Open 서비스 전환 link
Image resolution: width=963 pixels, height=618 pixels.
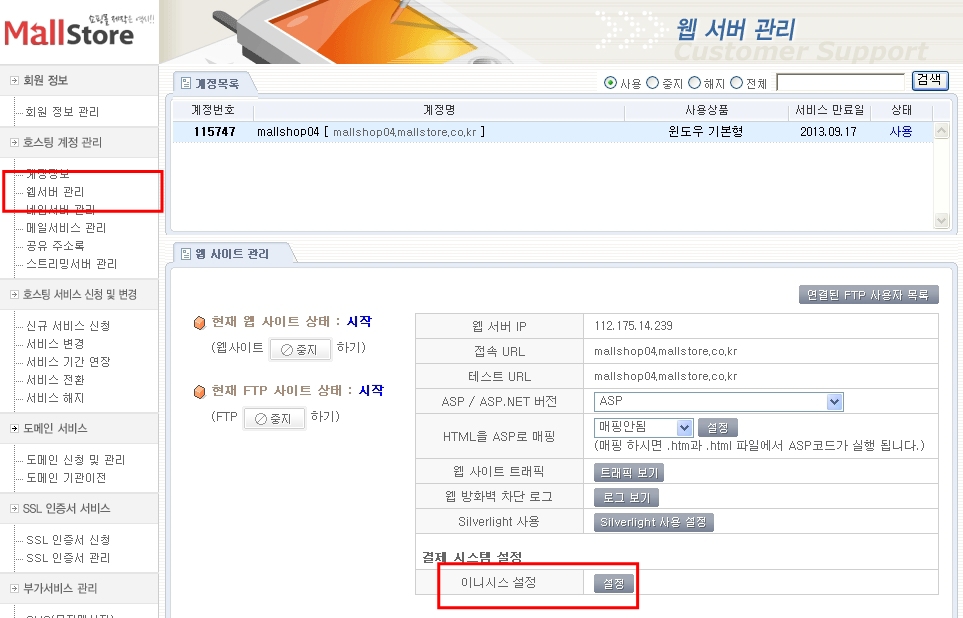[55, 380]
